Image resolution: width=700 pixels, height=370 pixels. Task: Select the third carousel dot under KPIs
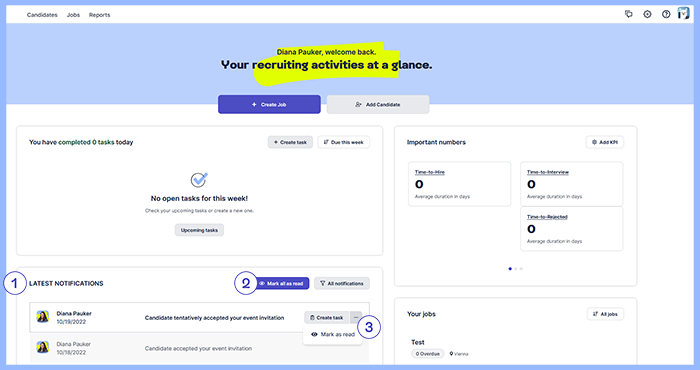pyautogui.click(x=521, y=269)
